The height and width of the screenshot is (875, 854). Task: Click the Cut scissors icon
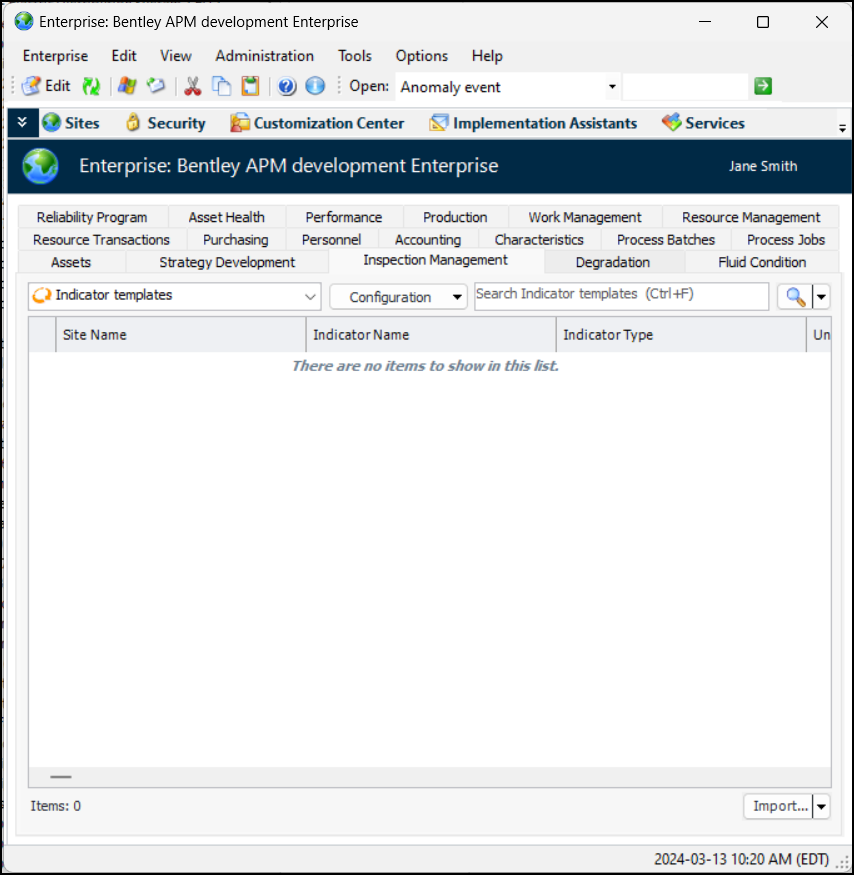tap(192, 86)
